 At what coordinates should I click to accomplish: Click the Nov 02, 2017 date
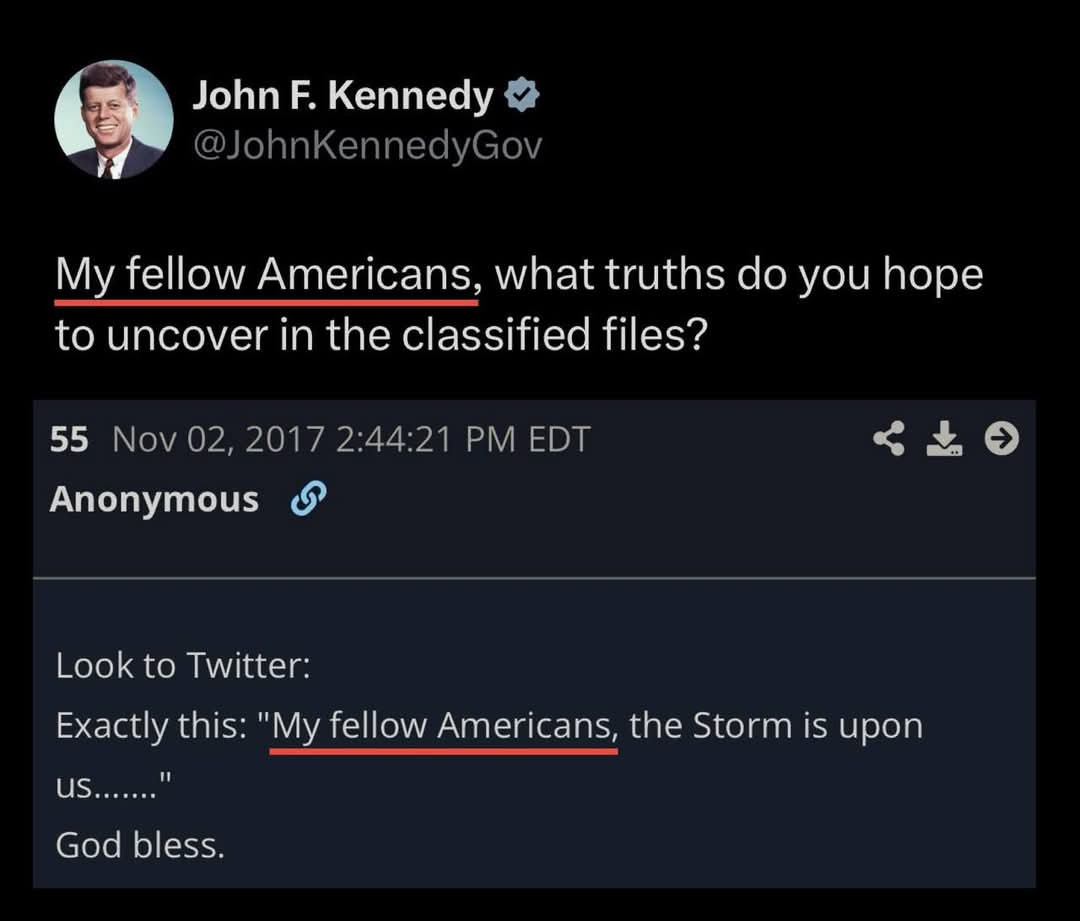point(218,439)
